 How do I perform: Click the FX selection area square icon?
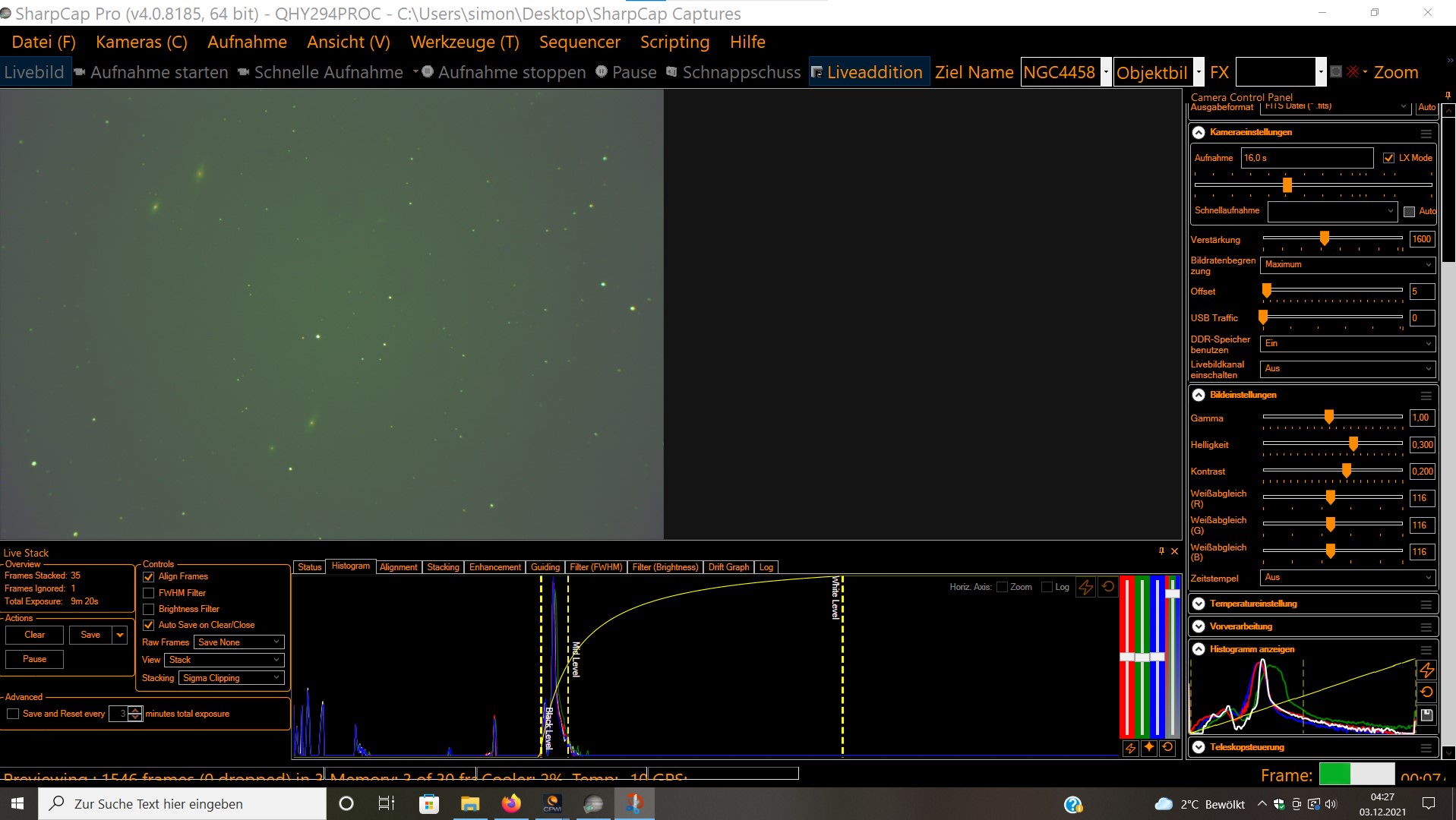(1336, 71)
